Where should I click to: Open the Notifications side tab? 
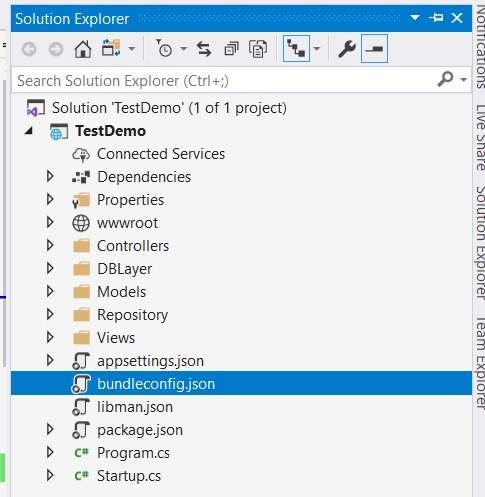click(480, 47)
